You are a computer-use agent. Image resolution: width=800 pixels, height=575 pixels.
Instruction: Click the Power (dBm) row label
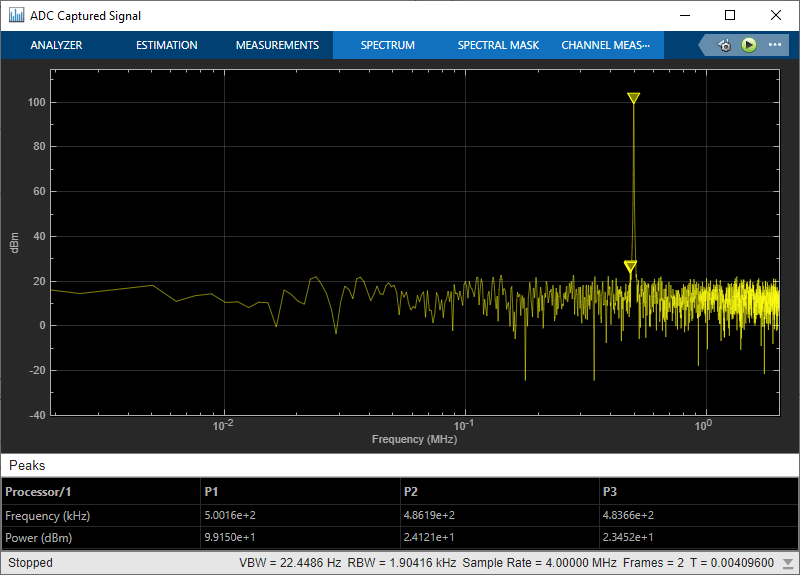click(x=38, y=538)
